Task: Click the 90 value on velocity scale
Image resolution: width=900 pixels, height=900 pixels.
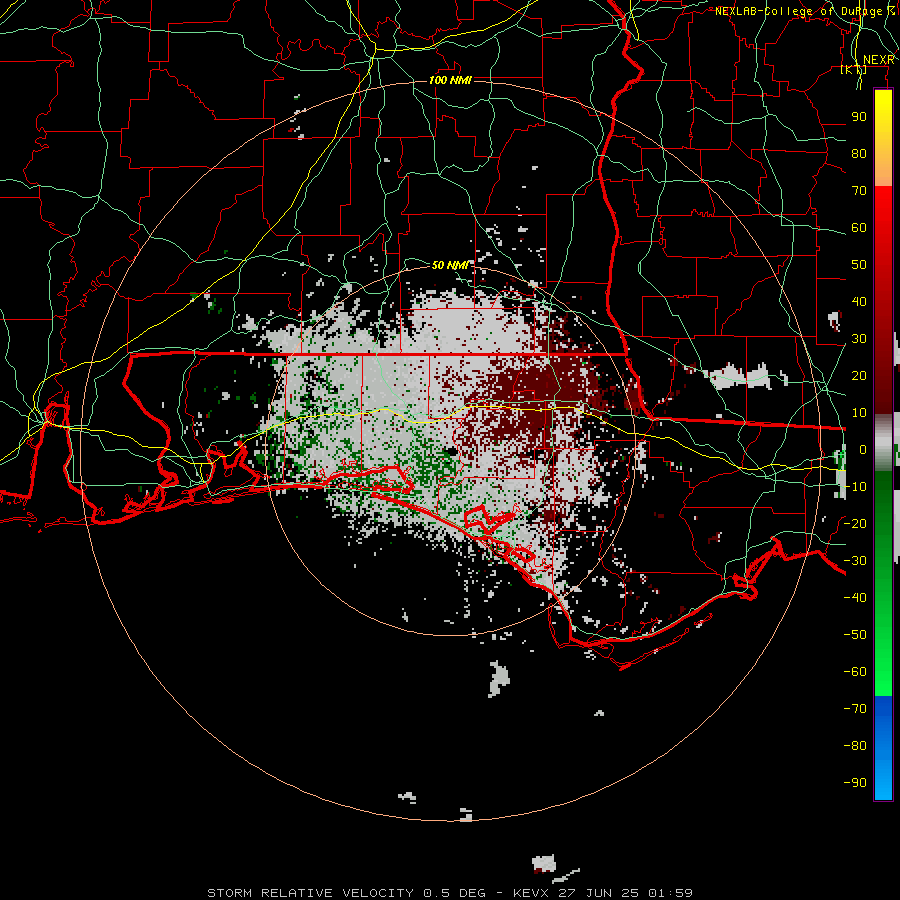Action: click(x=859, y=117)
